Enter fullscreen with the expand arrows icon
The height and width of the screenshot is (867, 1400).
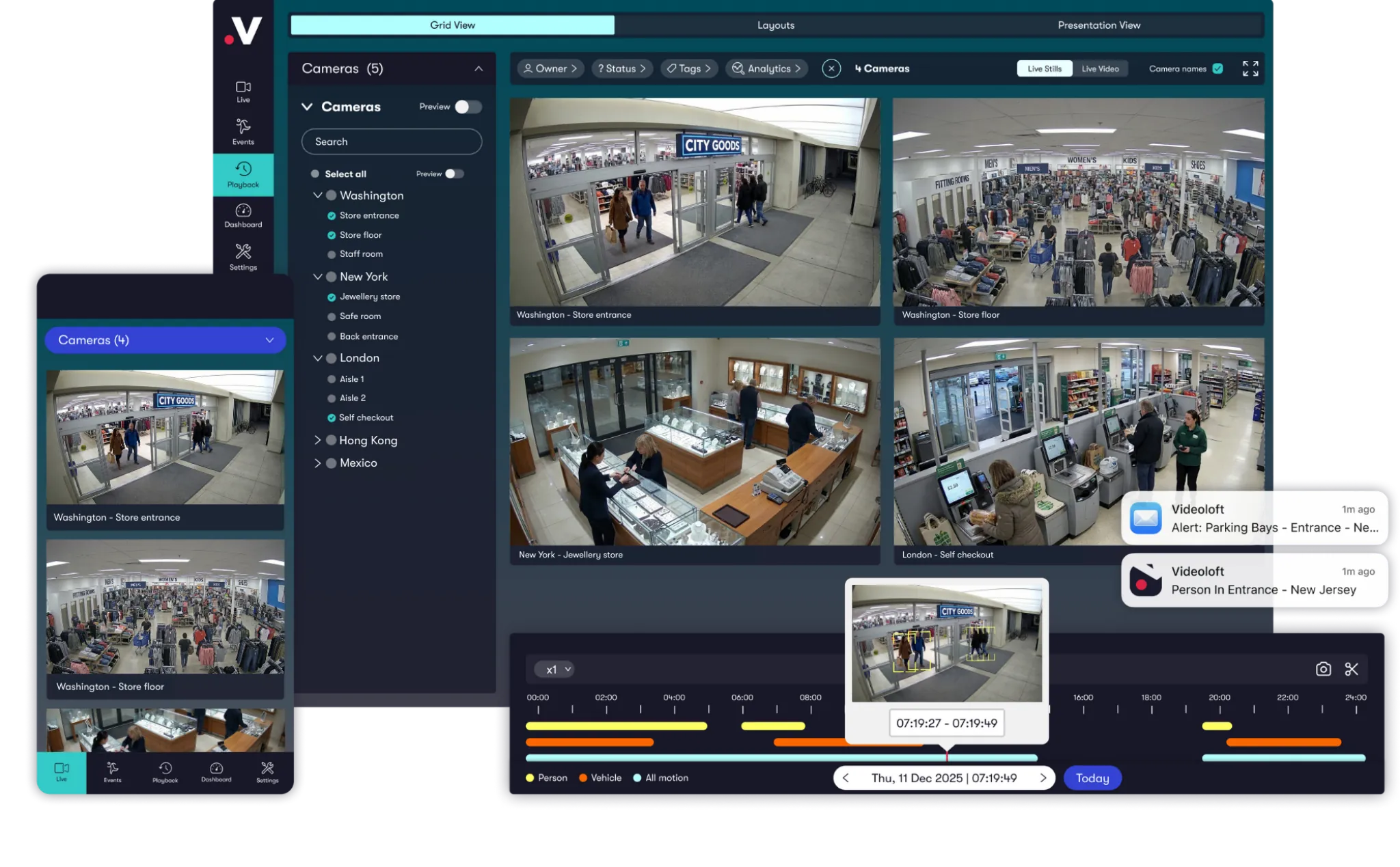click(x=1250, y=68)
